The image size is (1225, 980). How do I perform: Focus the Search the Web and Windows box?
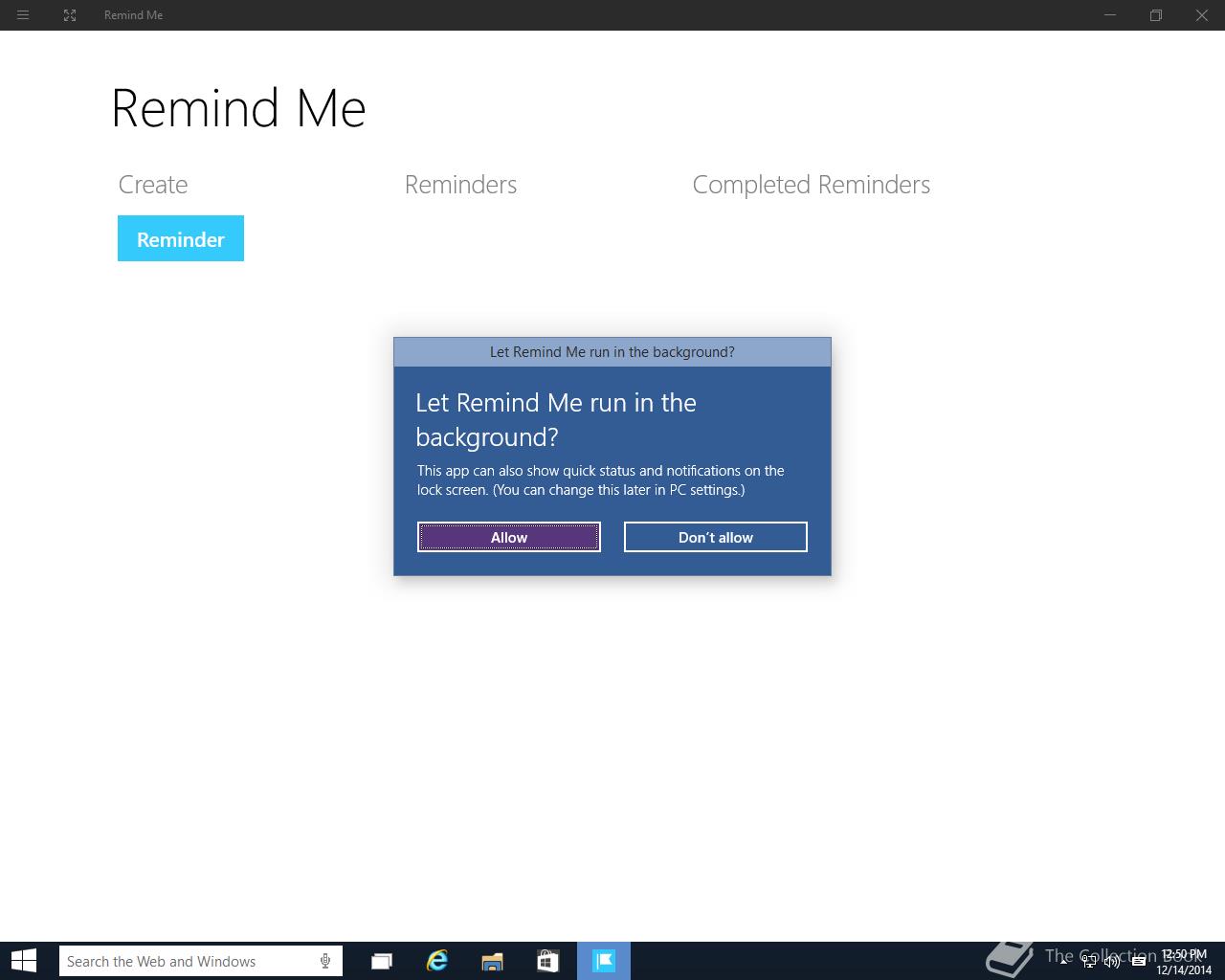coord(201,961)
